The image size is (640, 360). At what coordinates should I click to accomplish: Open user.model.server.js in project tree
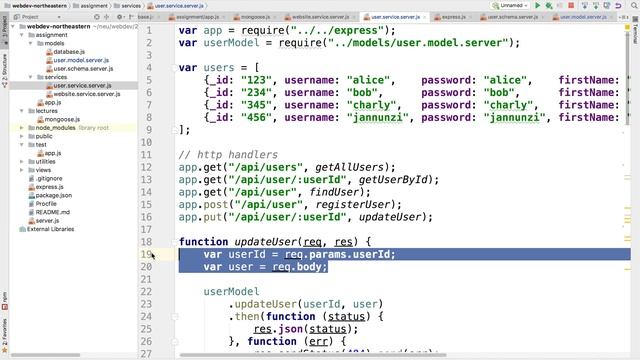point(81,60)
